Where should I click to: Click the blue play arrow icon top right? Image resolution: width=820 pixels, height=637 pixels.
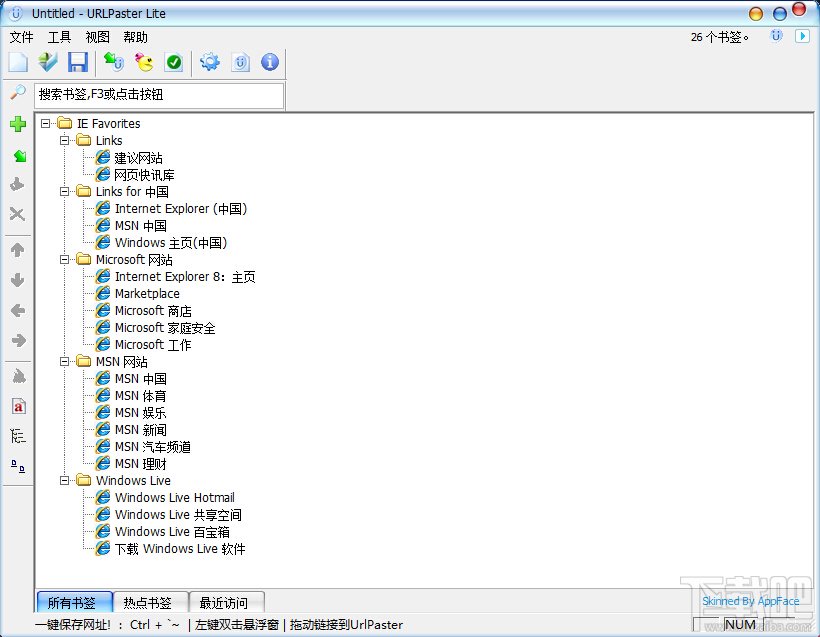pos(802,36)
